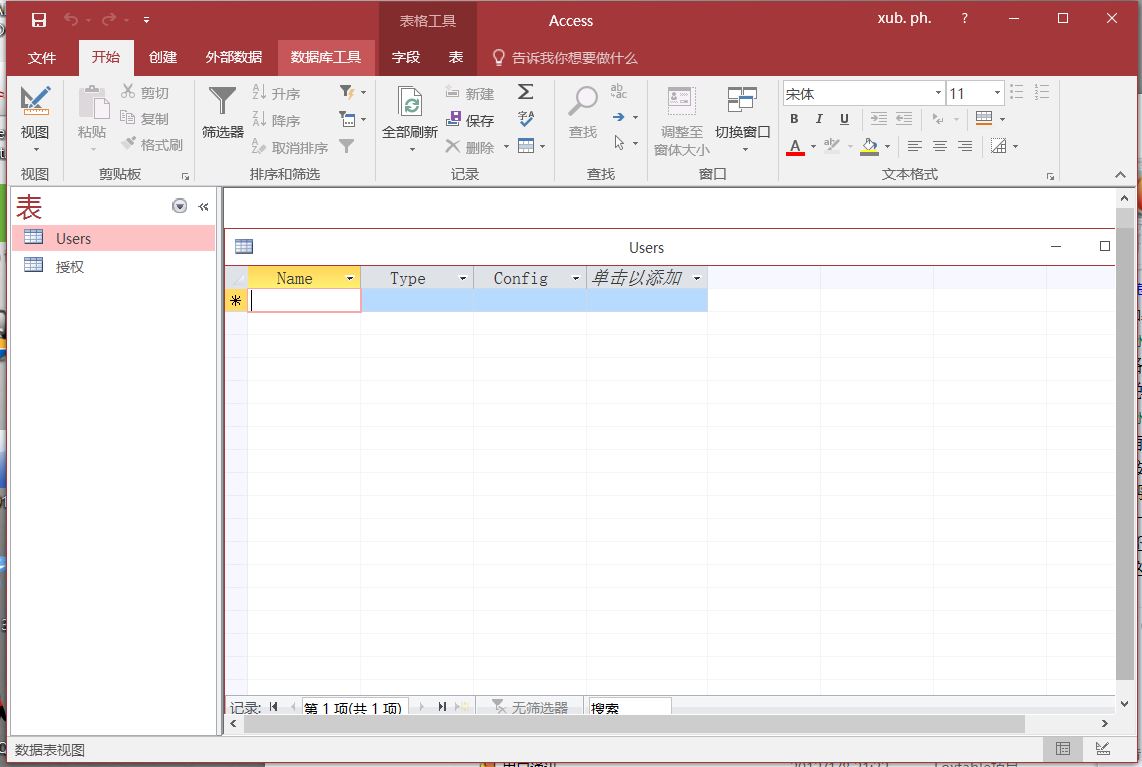
Task: Click 取消排序 (Remove Sort)
Action: (289, 147)
